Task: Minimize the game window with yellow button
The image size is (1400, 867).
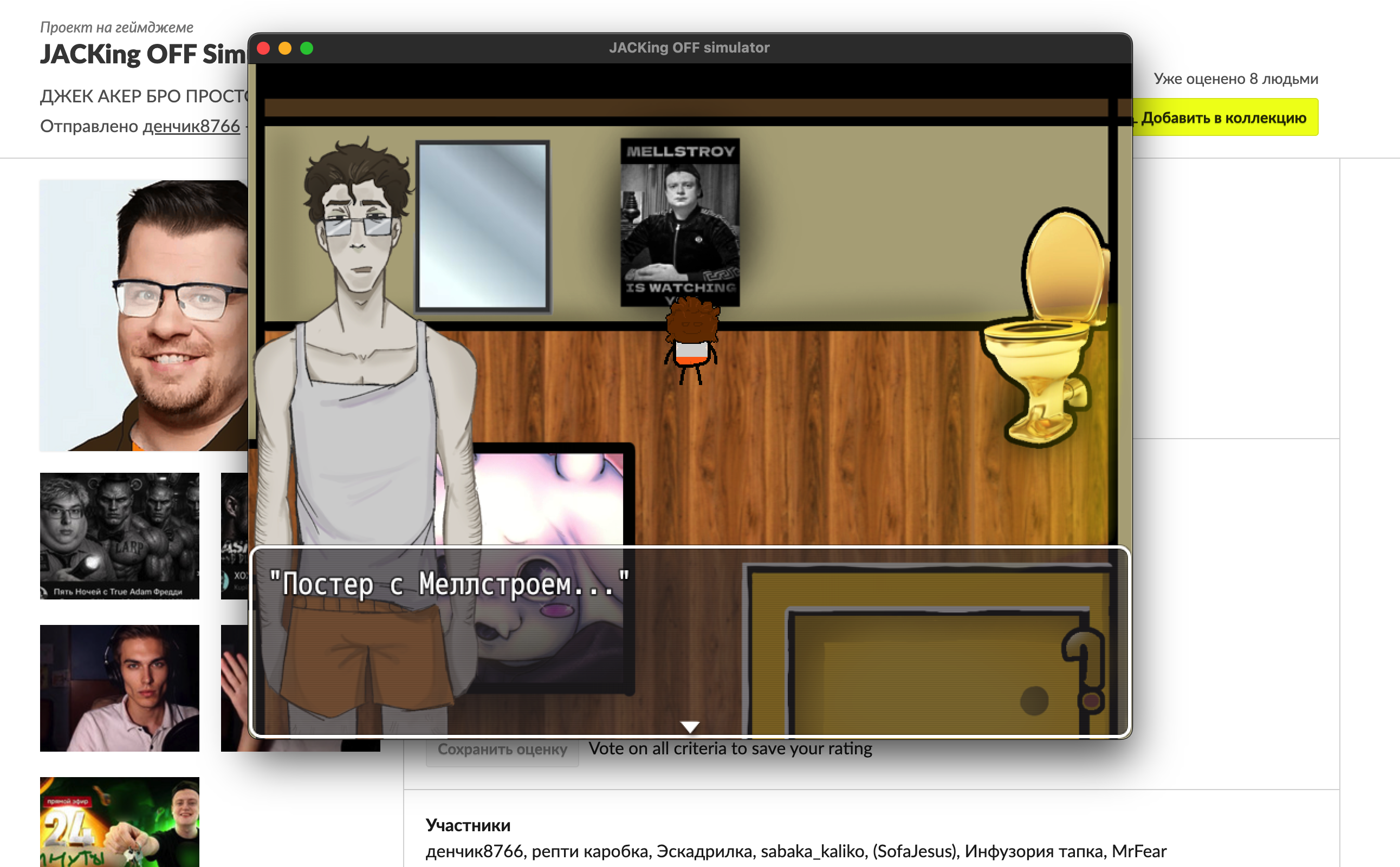Action: 285,48
